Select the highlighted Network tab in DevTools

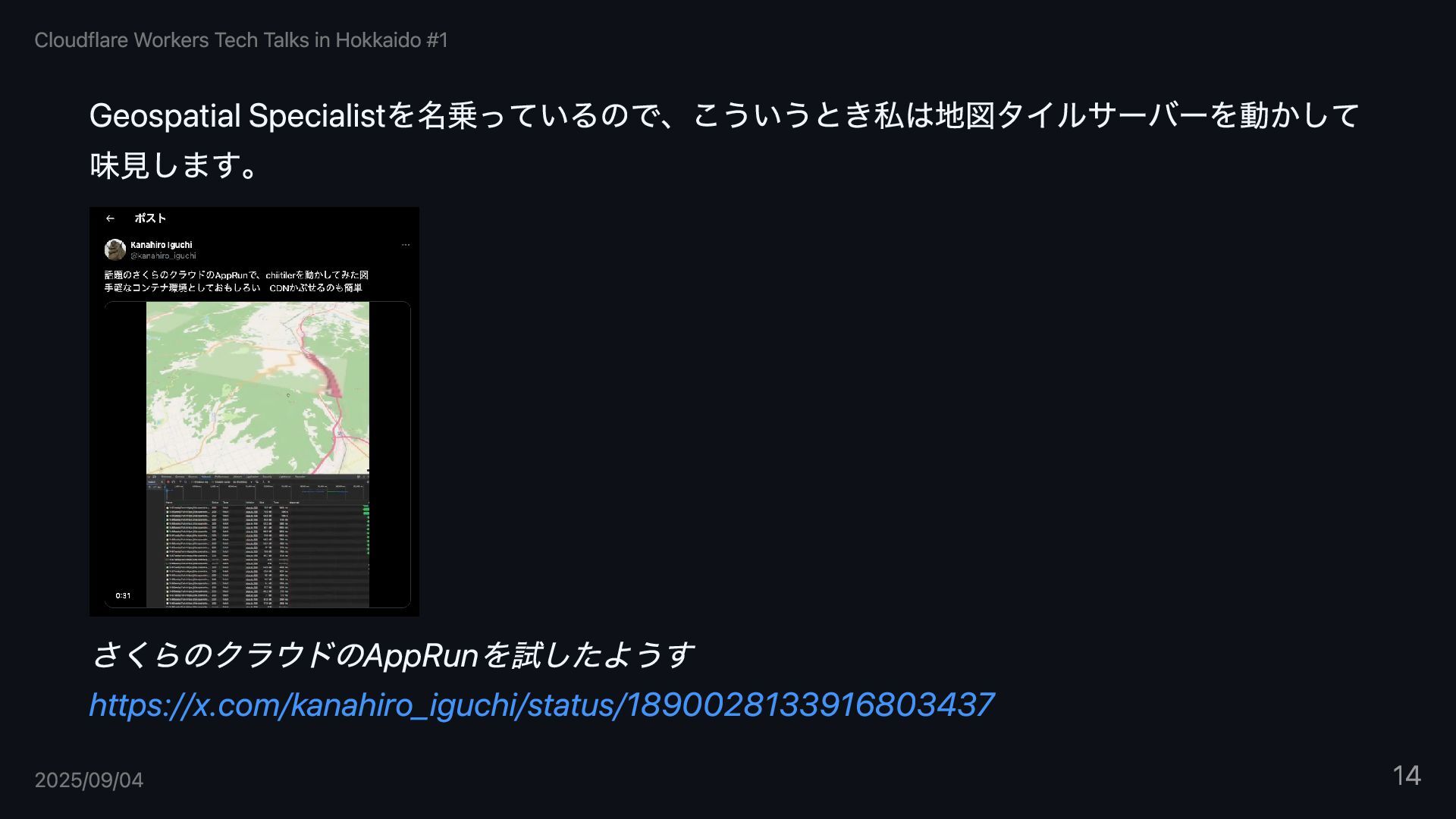[206, 476]
